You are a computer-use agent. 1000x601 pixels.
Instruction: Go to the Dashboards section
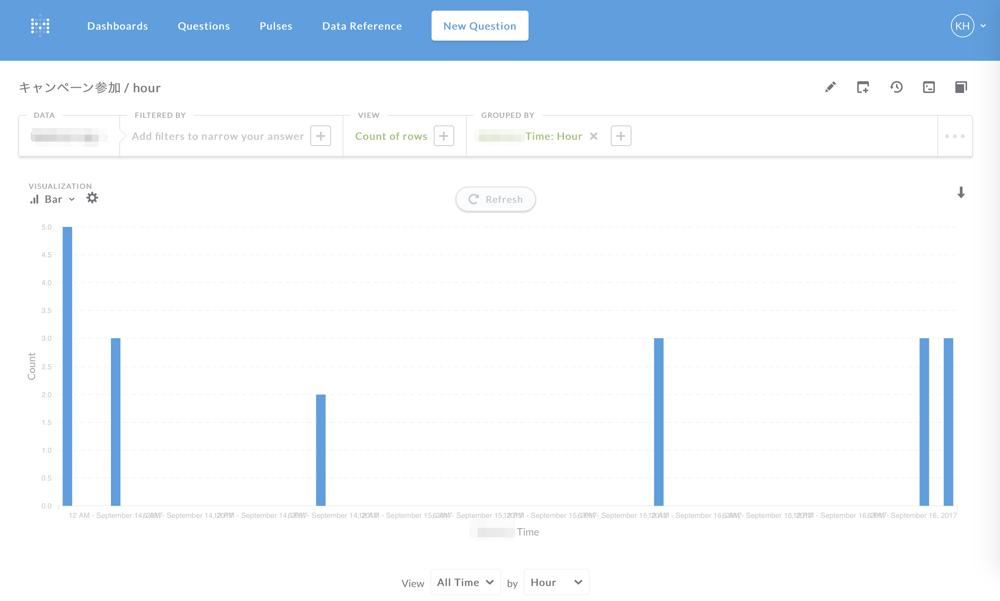pos(117,26)
